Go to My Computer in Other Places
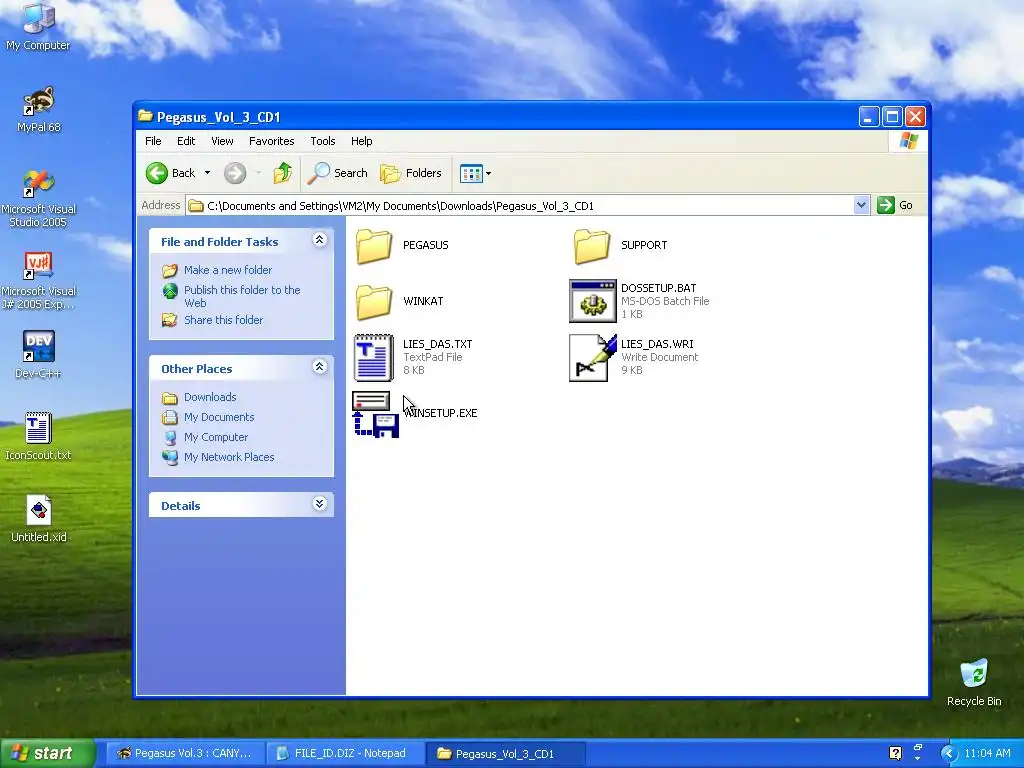 216,438
